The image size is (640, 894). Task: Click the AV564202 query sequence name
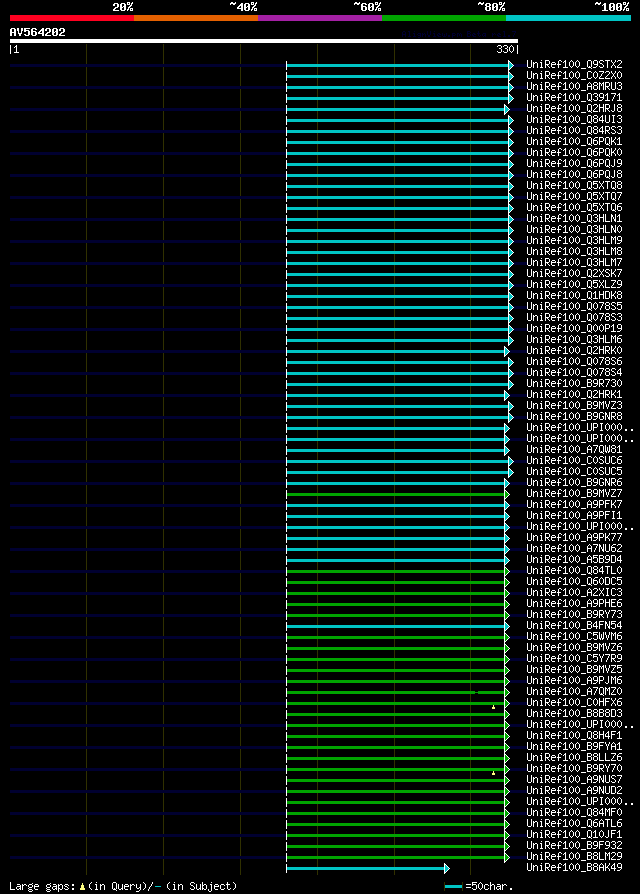click(x=38, y=32)
